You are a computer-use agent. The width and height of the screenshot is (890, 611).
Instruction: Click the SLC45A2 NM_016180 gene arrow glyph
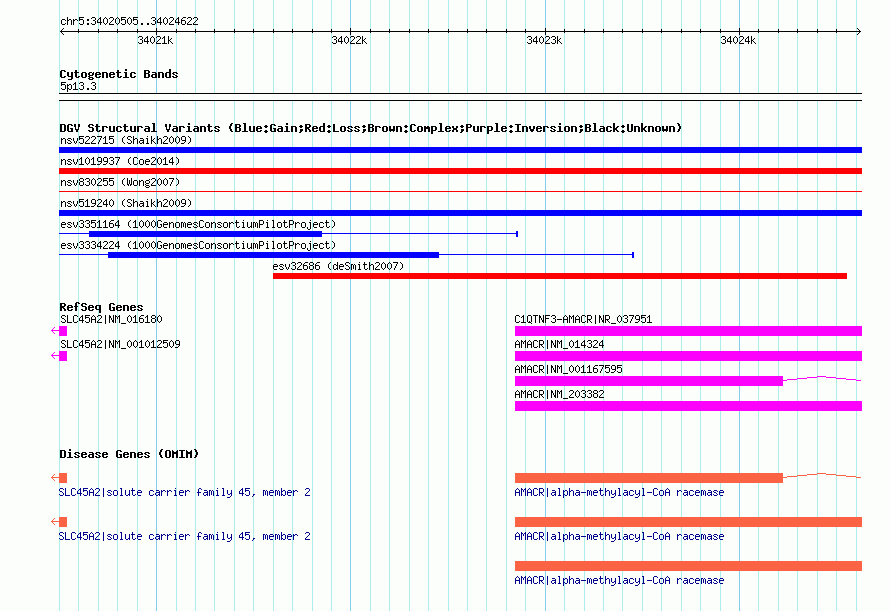click(x=62, y=331)
